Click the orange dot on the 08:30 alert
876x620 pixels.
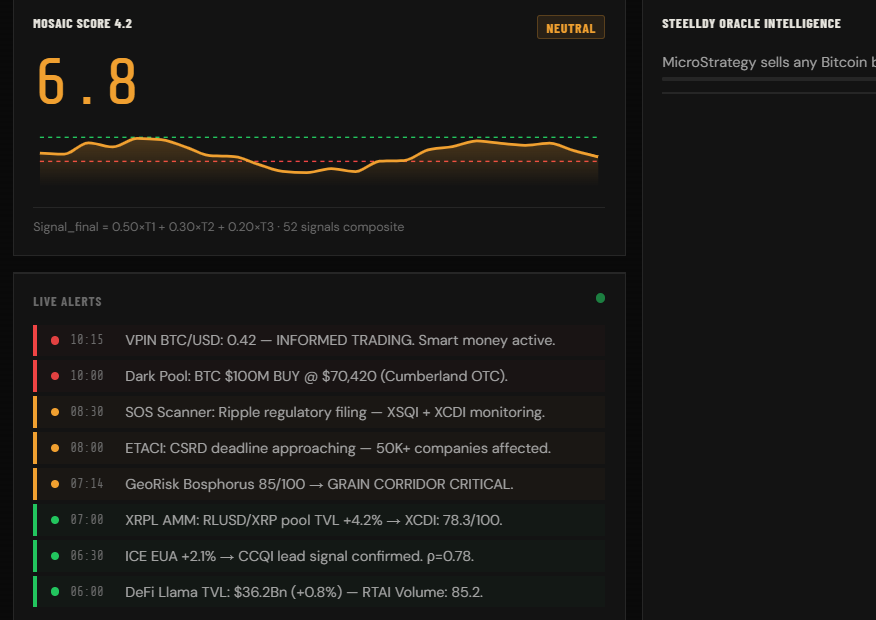click(x=55, y=412)
